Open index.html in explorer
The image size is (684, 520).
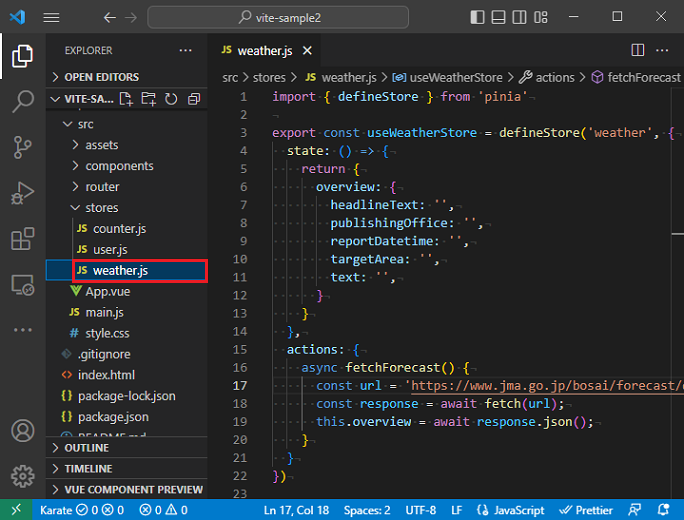(127, 375)
